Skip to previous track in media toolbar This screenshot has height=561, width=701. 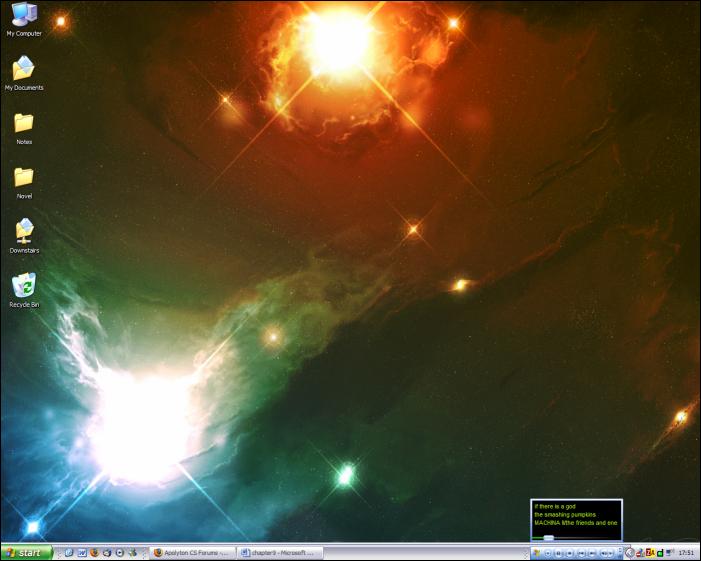pos(581,552)
